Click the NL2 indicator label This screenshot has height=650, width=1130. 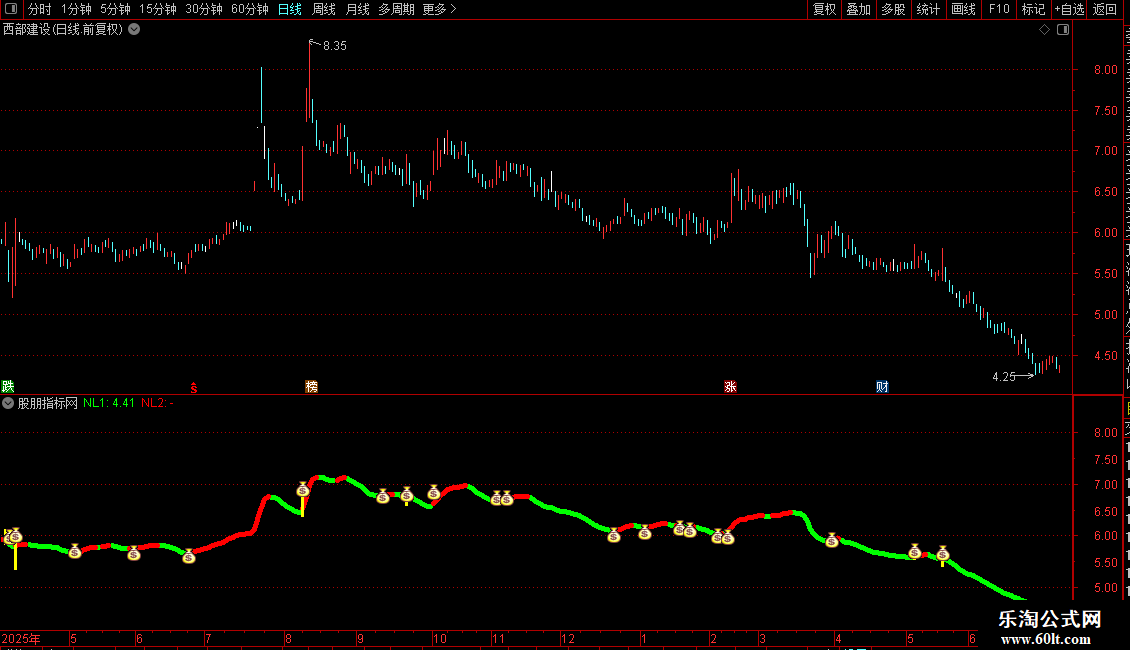point(157,404)
